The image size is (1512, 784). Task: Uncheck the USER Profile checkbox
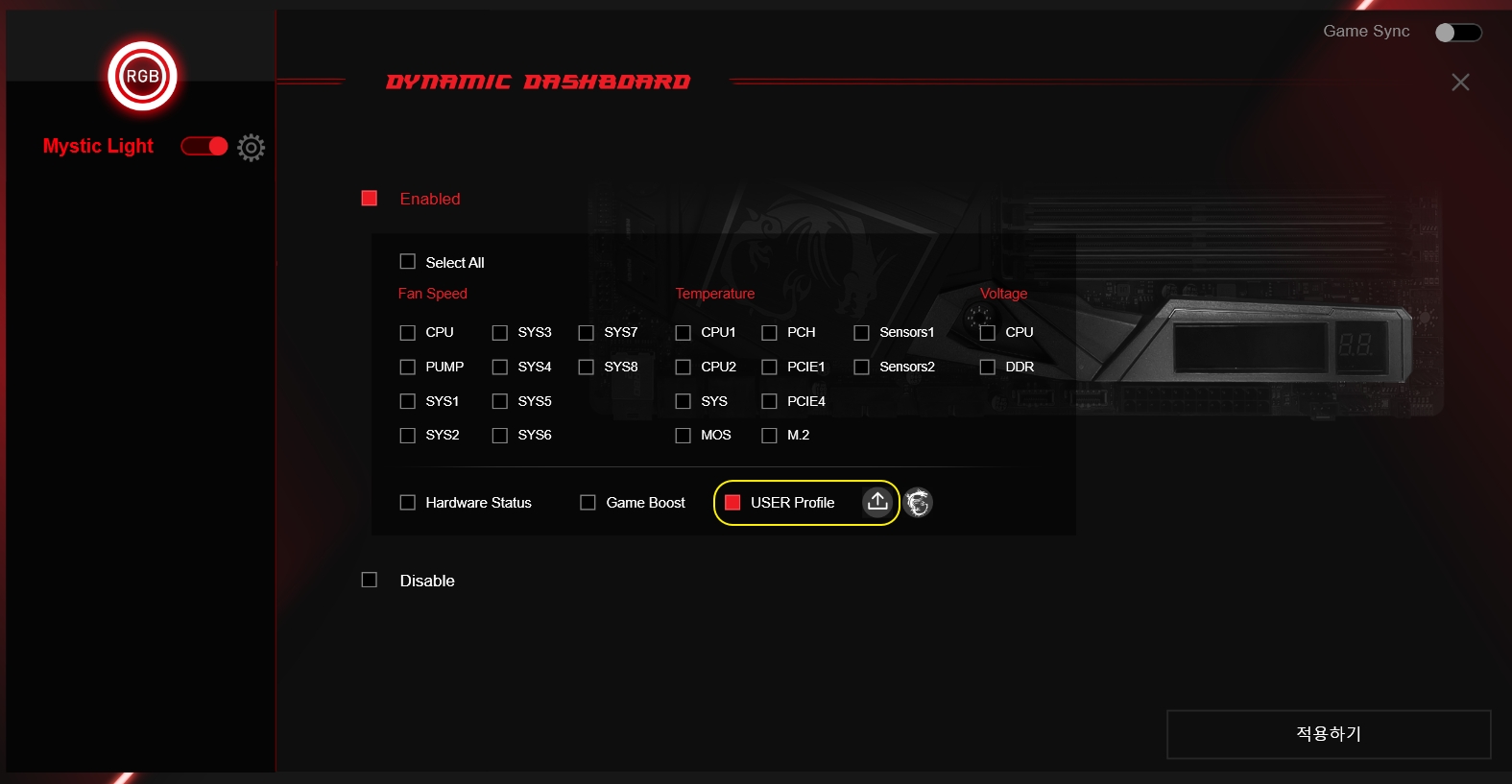[732, 502]
